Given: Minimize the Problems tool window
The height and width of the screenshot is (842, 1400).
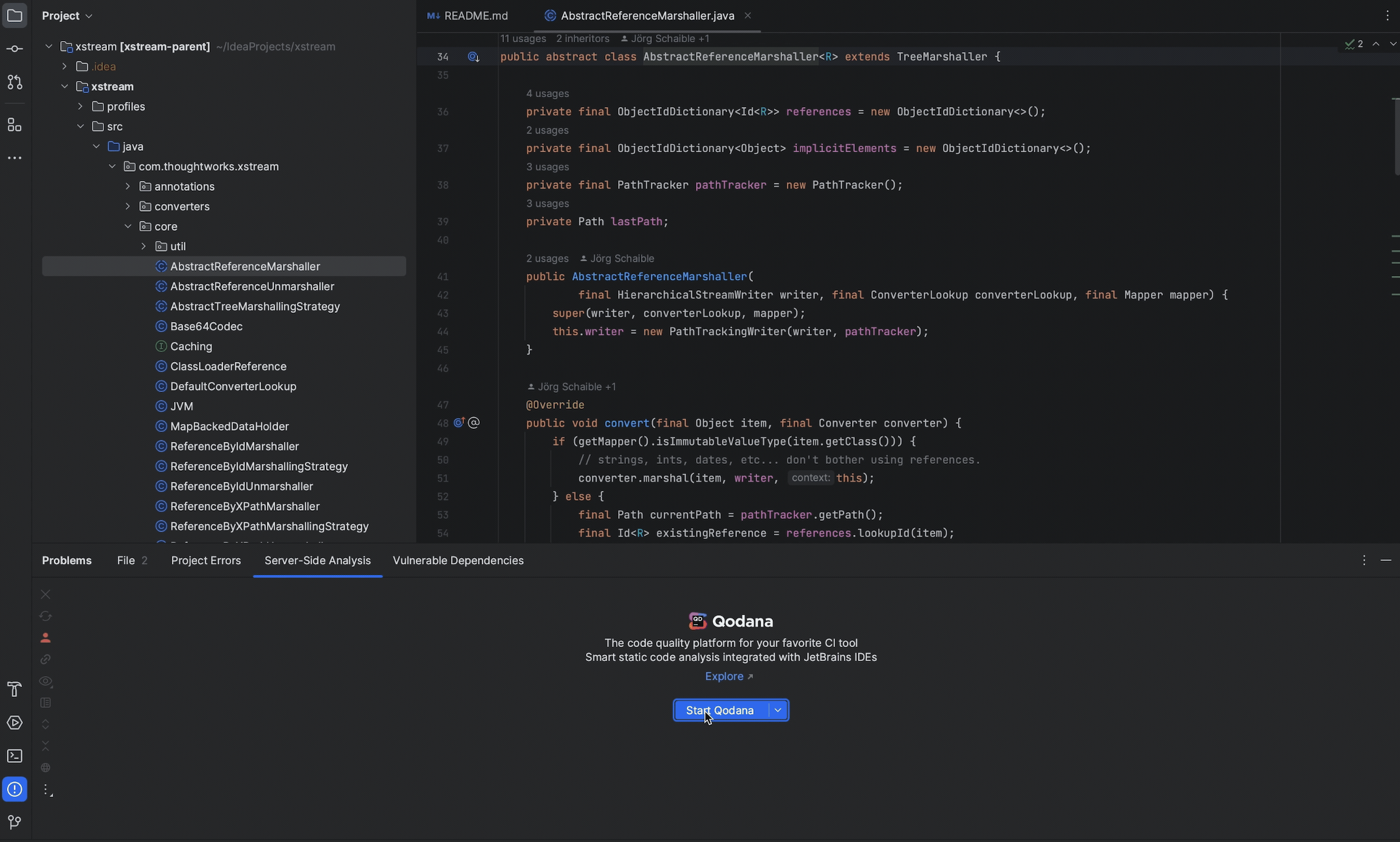Looking at the screenshot, I should tap(1386, 560).
